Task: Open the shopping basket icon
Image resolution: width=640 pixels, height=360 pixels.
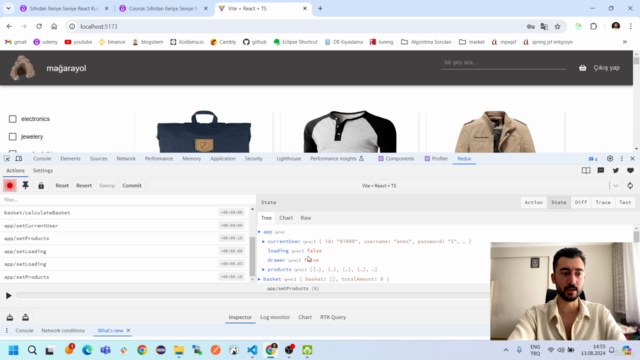Action: click(x=582, y=68)
